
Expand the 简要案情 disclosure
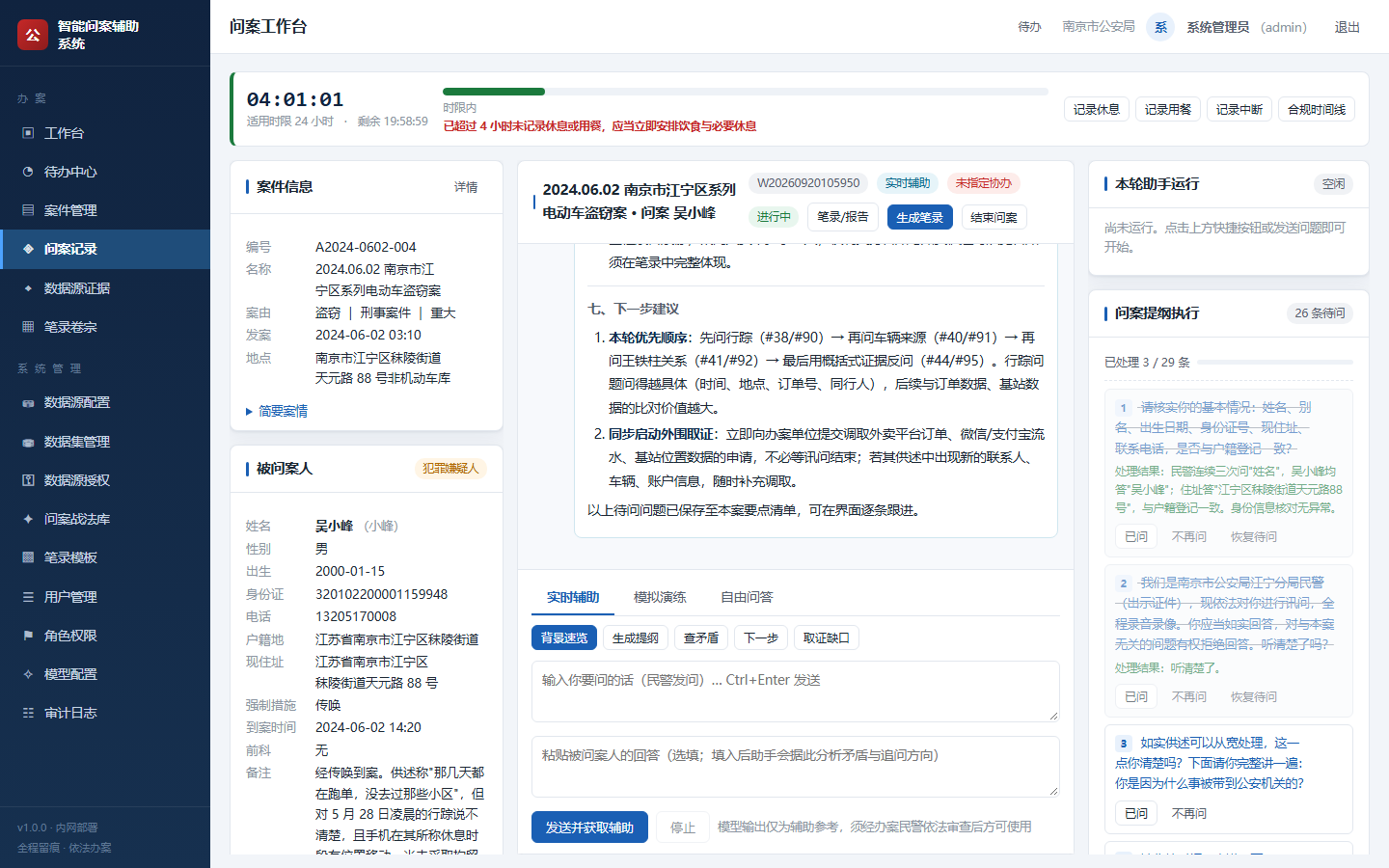[277, 411]
